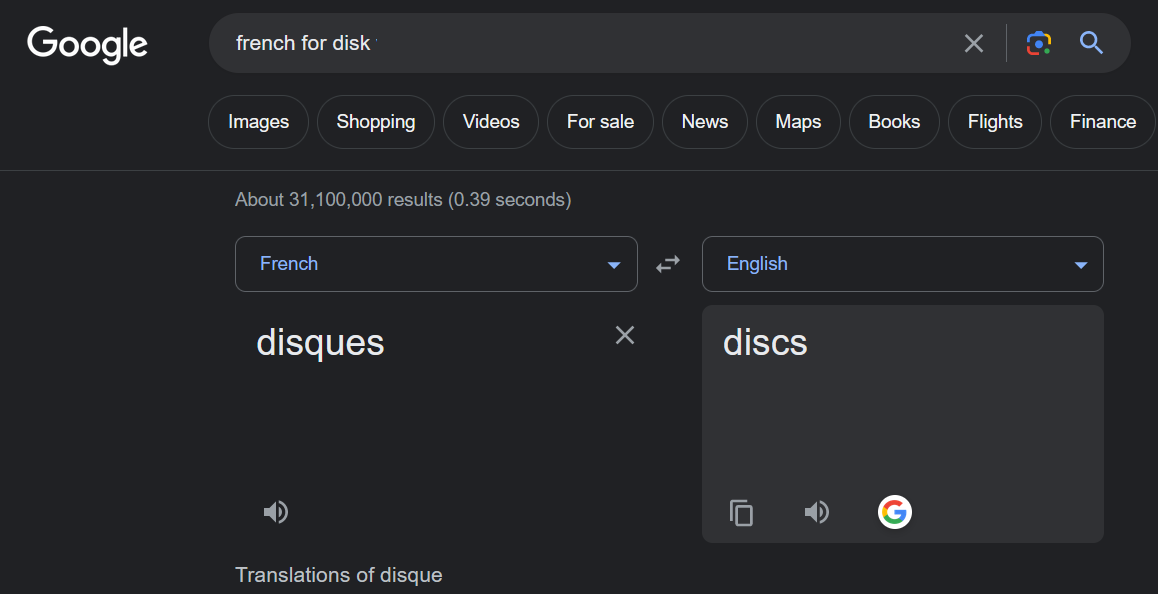Listen to English pronunciation of discs
Image resolution: width=1158 pixels, height=594 pixels.
point(817,512)
